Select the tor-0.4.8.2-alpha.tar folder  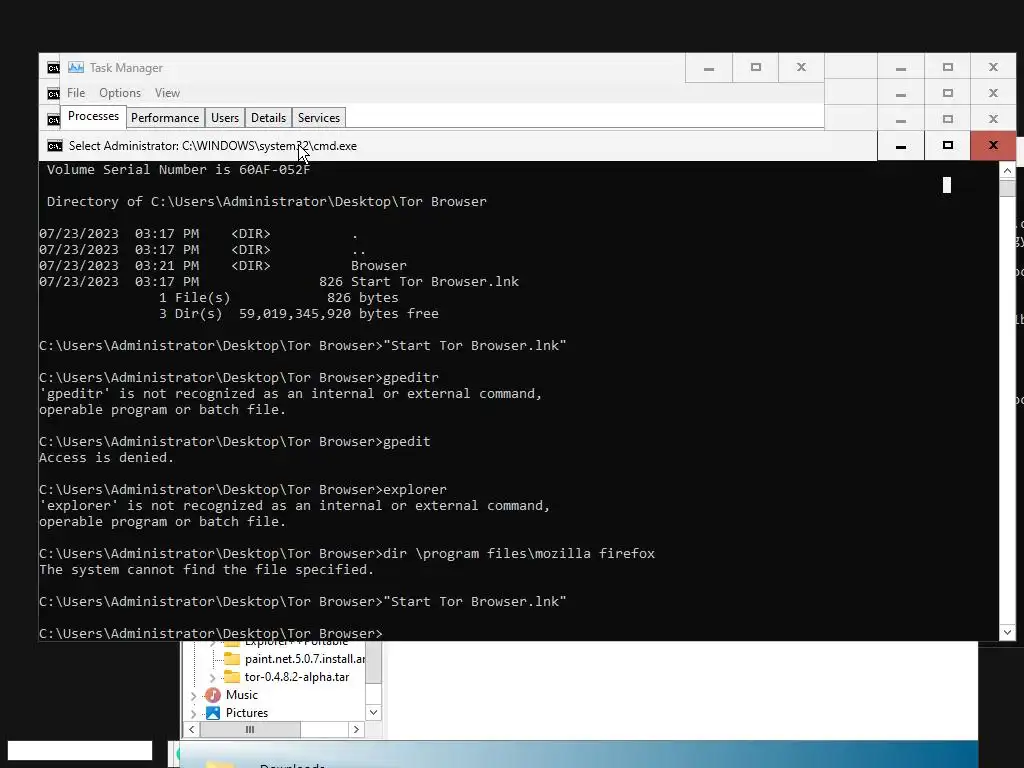click(296, 677)
